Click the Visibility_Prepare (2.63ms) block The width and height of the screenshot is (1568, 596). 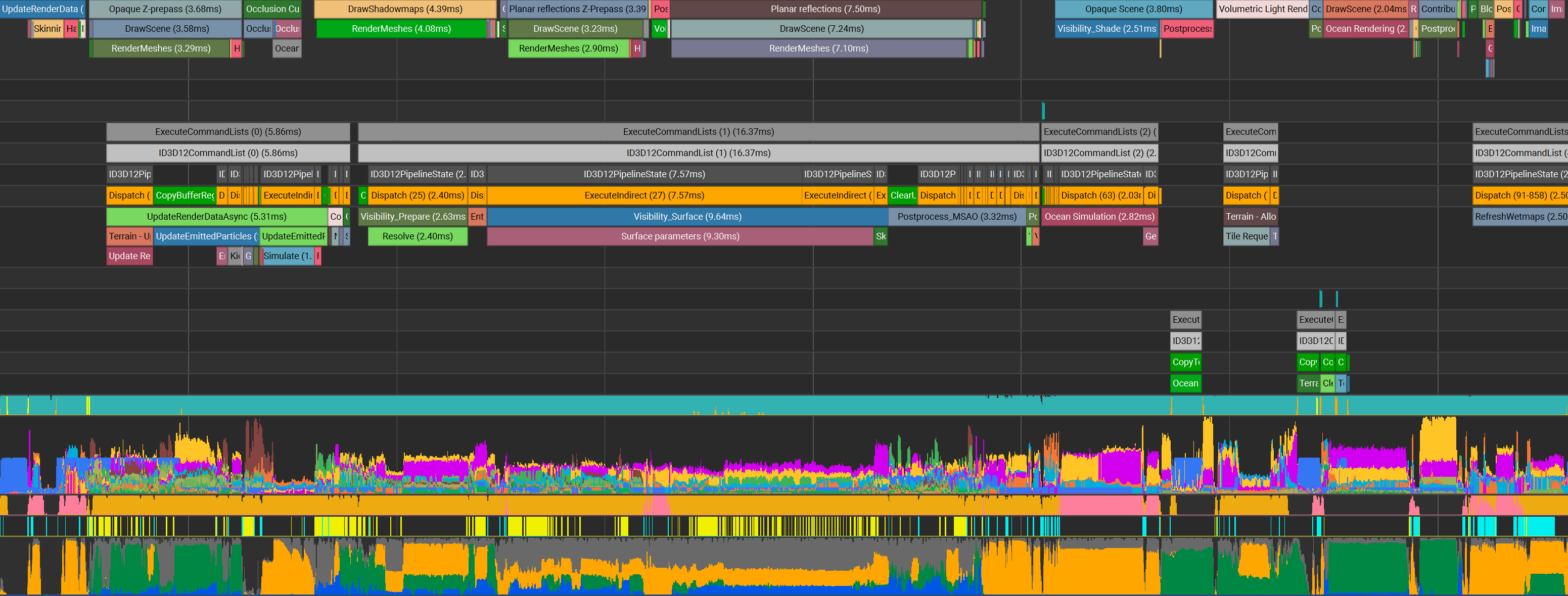pos(412,217)
